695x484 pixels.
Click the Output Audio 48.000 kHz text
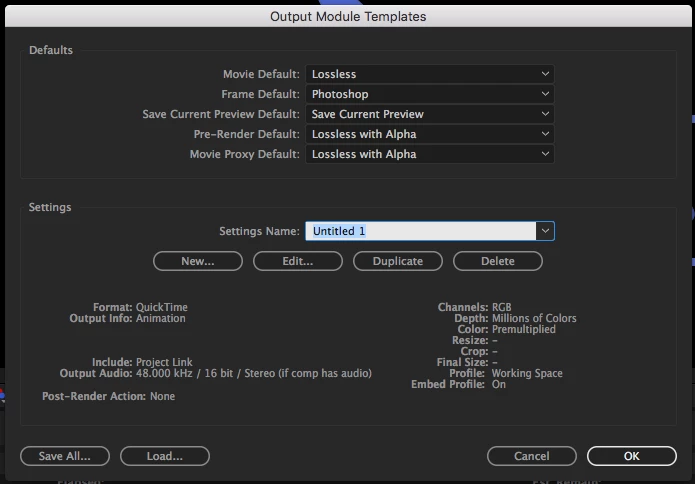pos(216,373)
